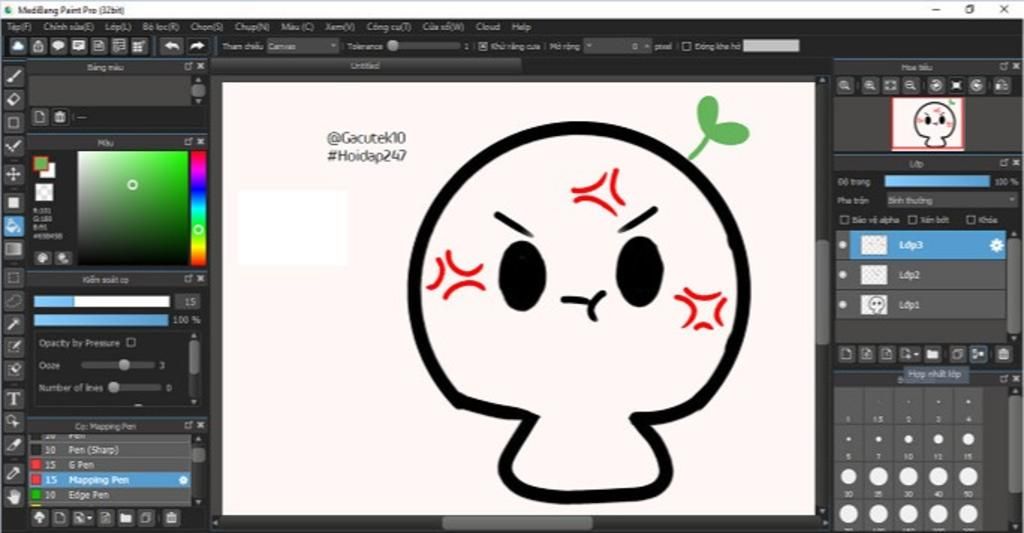Zoom in the Navigator preview
The image size is (1024, 533).
870,86
